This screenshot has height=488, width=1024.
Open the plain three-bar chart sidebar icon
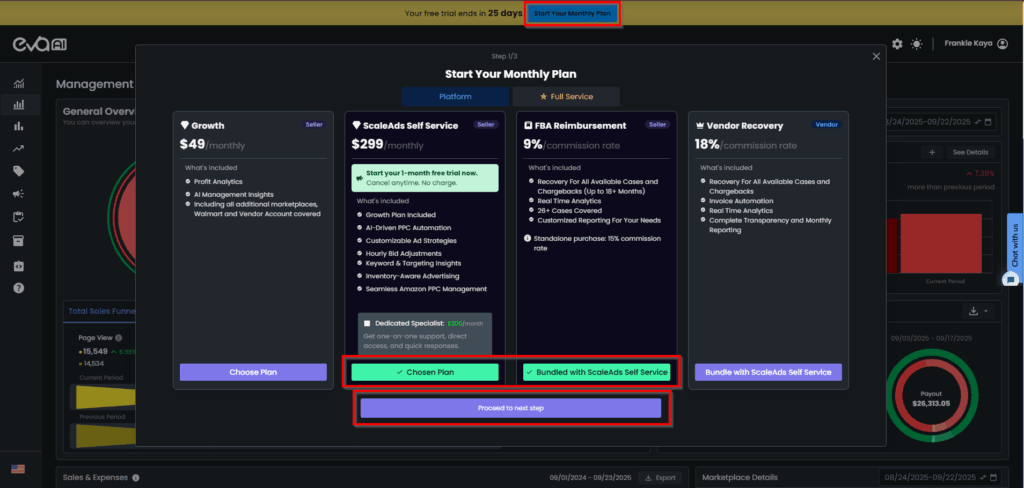click(x=19, y=127)
